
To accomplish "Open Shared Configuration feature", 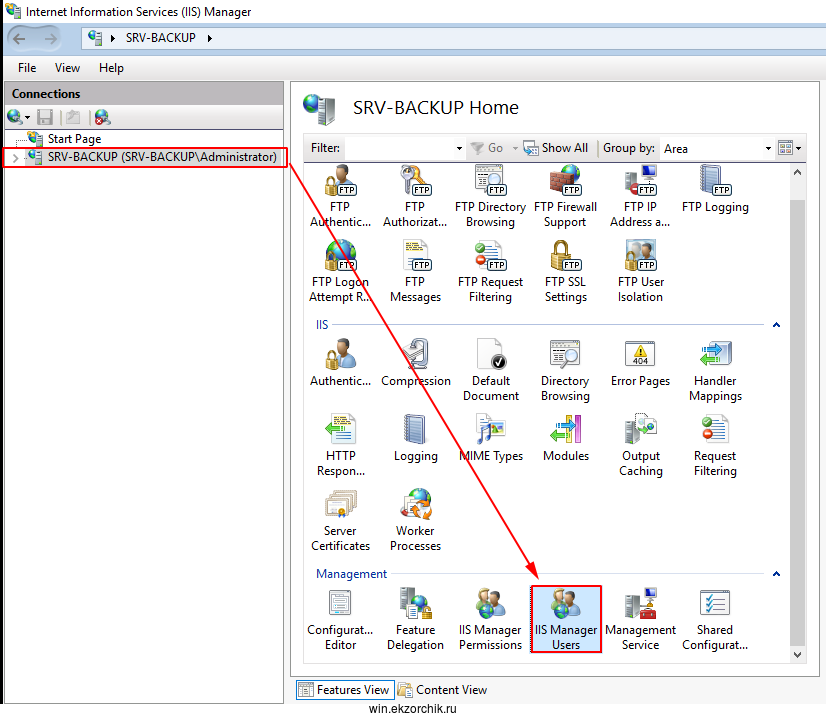I will (x=715, y=620).
